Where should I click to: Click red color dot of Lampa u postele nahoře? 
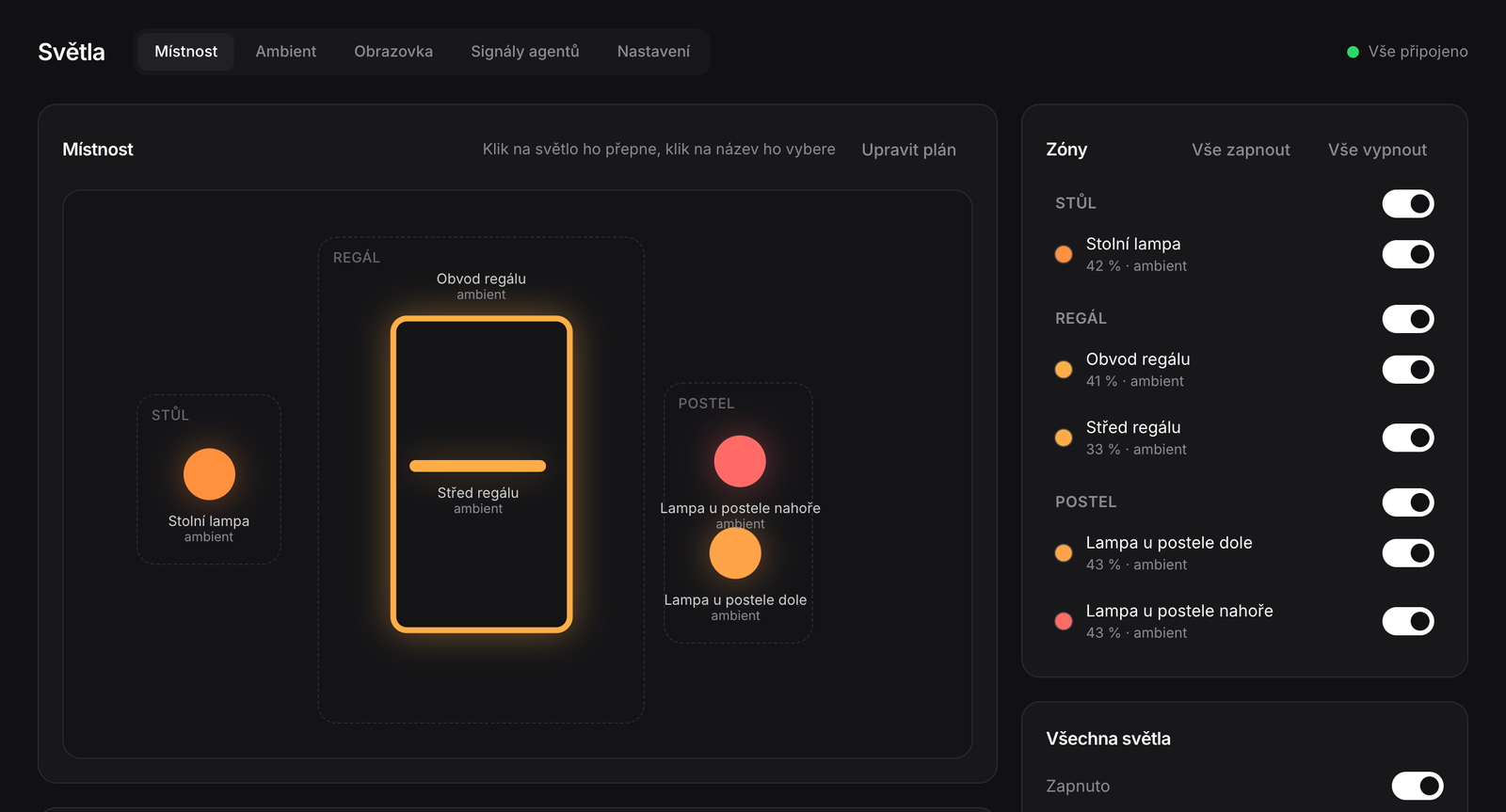(1064, 621)
